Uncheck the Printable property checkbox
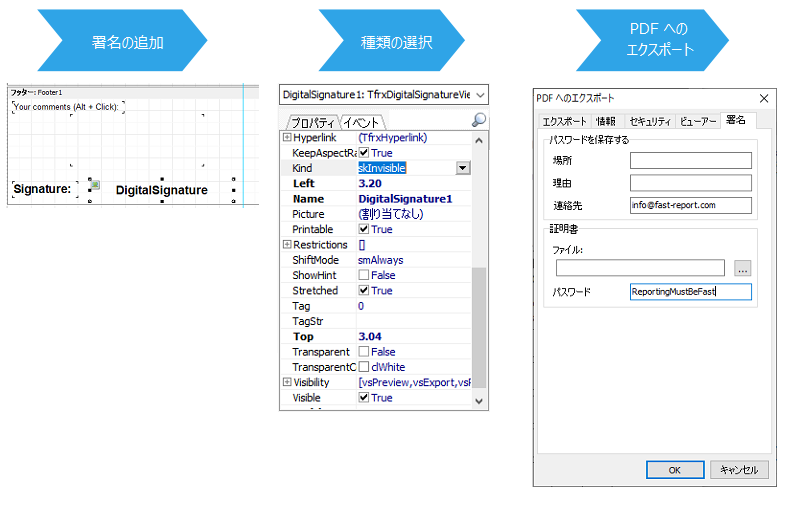 pyautogui.click(x=364, y=229)
